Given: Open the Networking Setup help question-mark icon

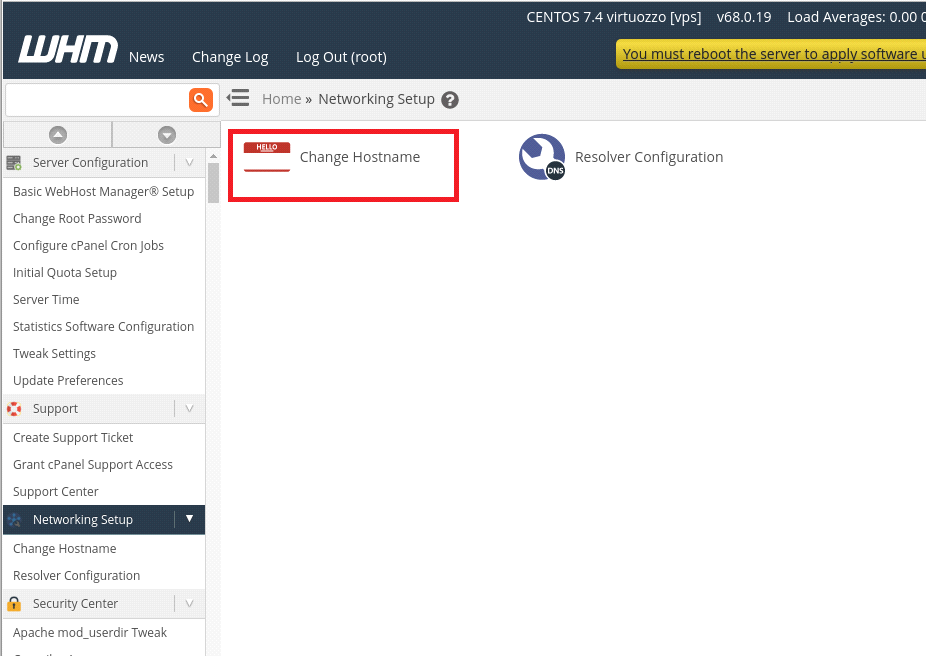Looking at the screenshot, I should click(x=450, y=100).
